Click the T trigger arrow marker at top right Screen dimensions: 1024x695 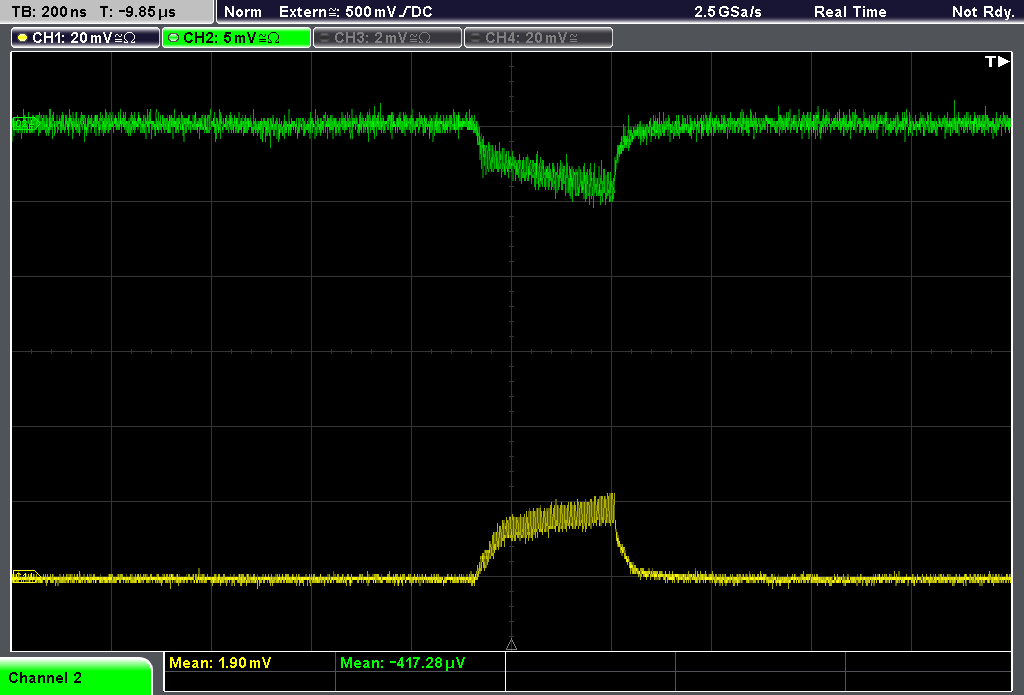[997, 61]
